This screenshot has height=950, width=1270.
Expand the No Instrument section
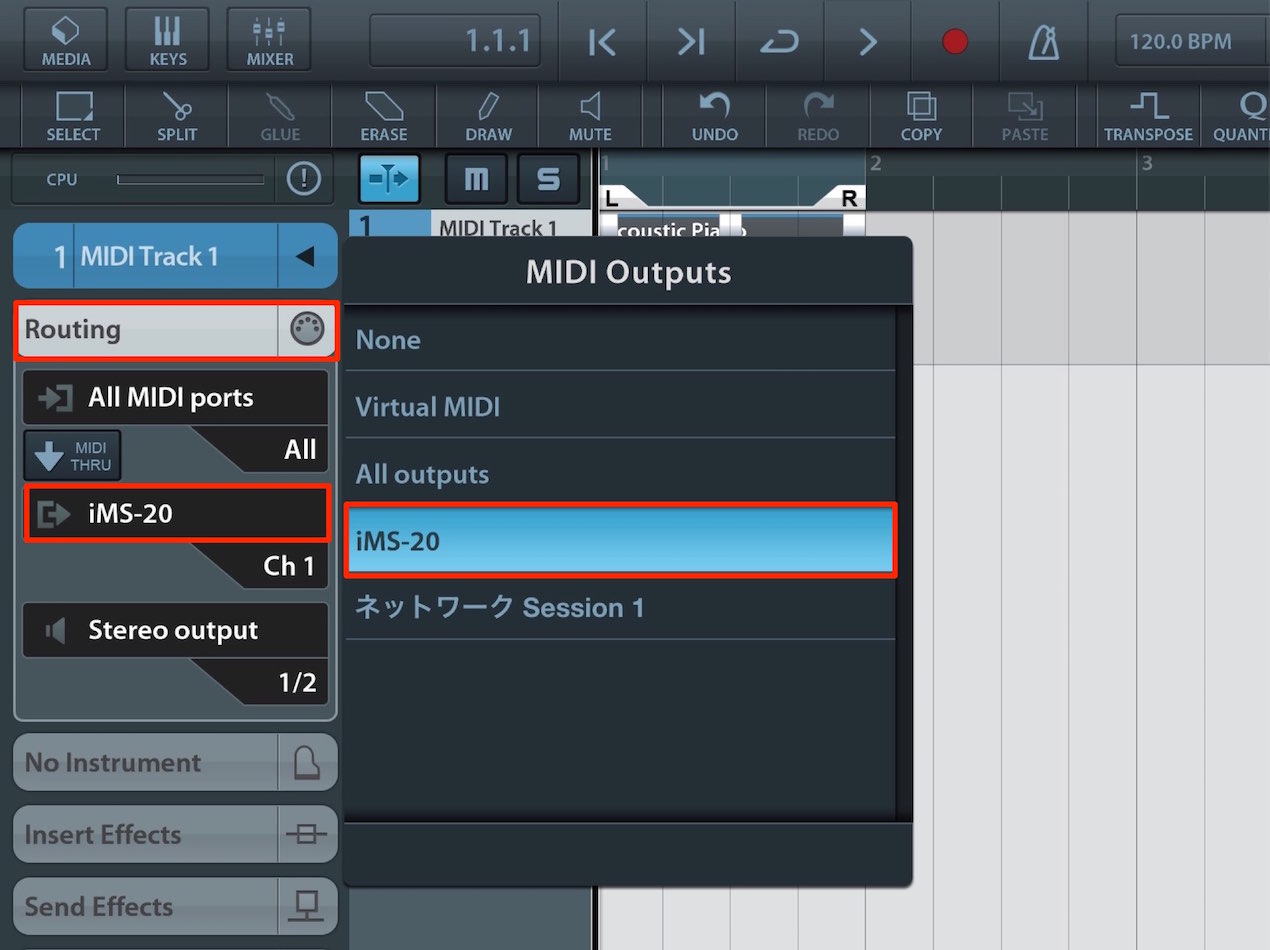click(x=175, y=762)
